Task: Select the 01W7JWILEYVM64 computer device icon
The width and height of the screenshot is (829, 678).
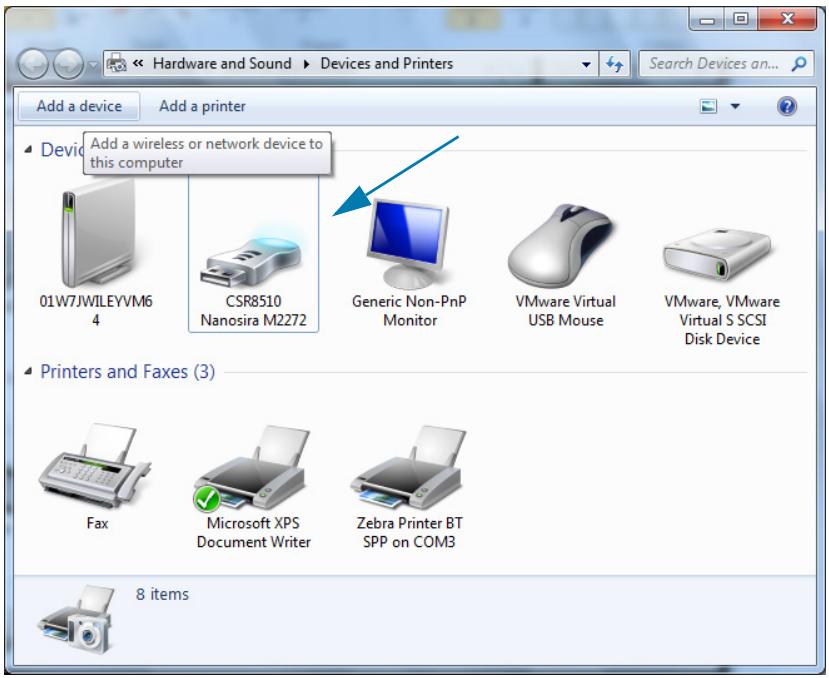Action: 97,233
